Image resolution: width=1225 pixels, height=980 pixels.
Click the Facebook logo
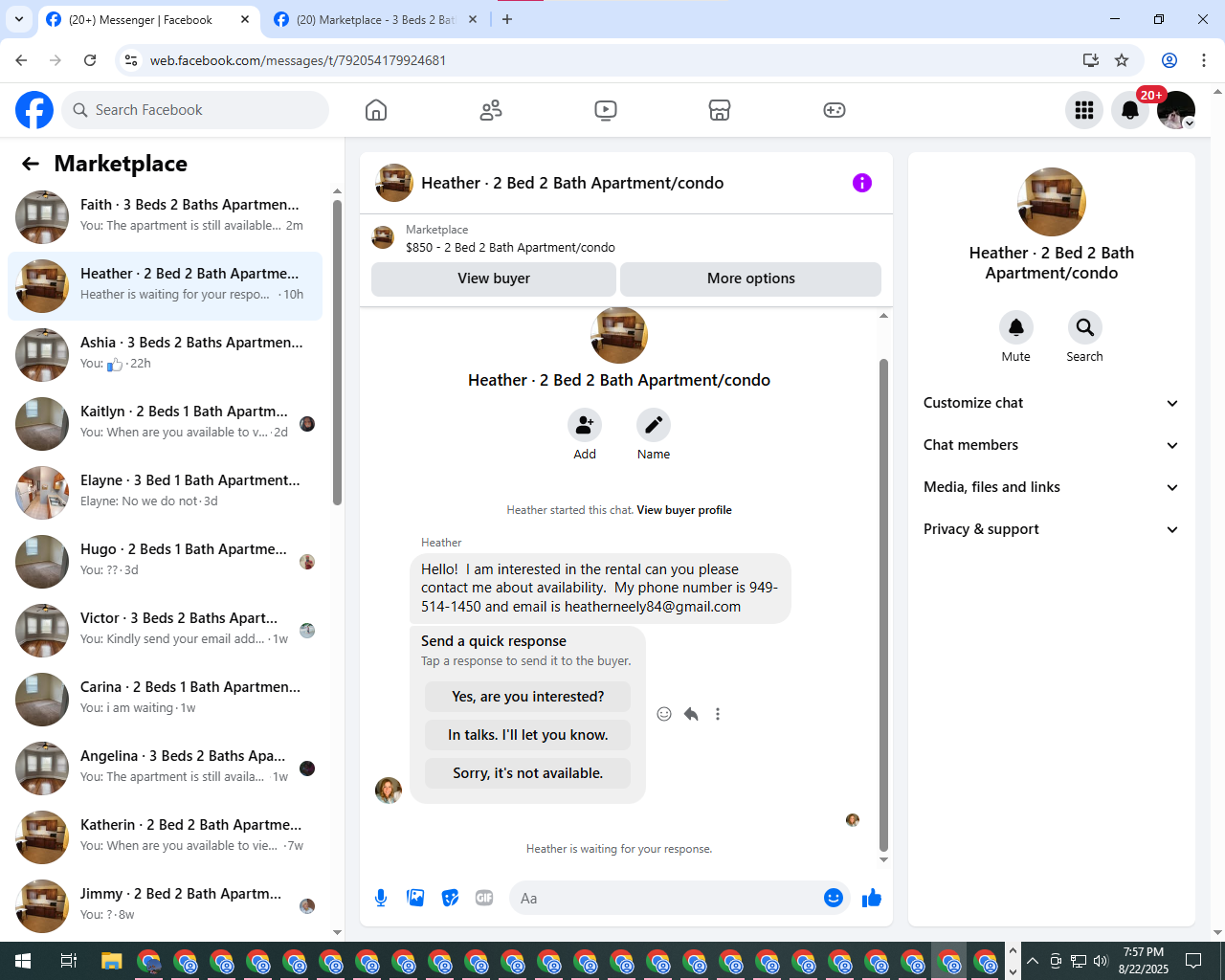coord(34,110)
